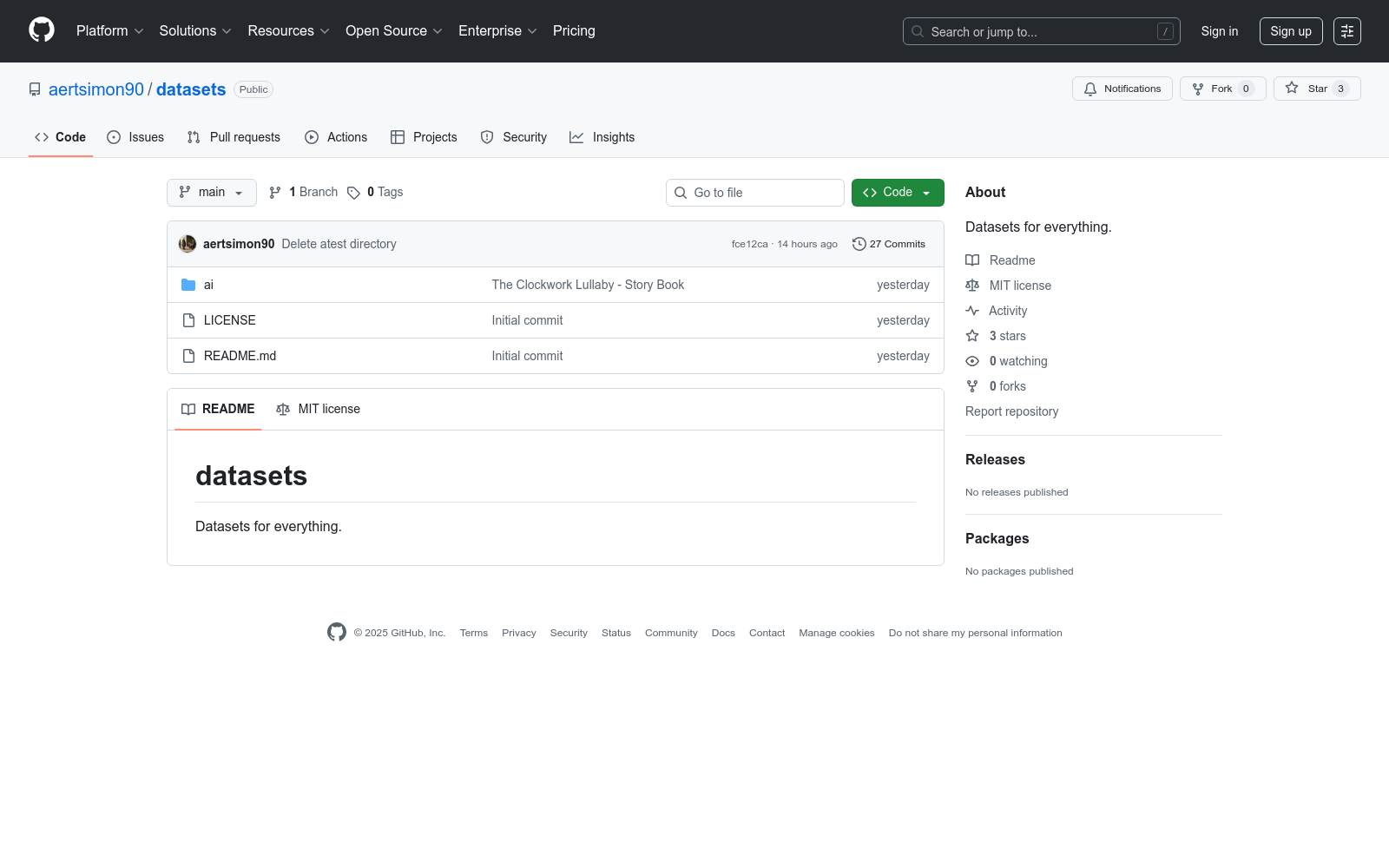Switch to the MIT license tab
This screenshot has height=868, width=1389.
click(318, 409)
